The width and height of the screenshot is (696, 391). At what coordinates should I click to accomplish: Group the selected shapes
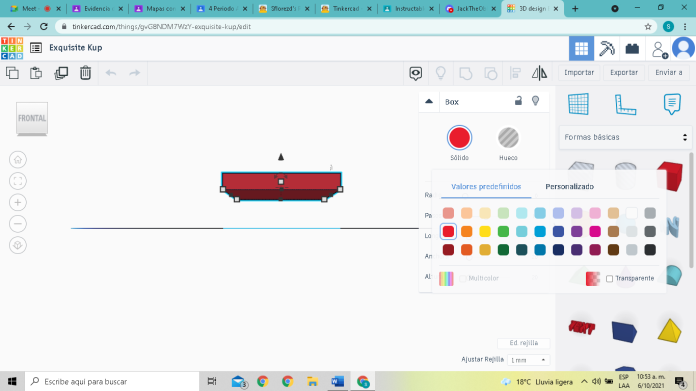tap(465, 73)
